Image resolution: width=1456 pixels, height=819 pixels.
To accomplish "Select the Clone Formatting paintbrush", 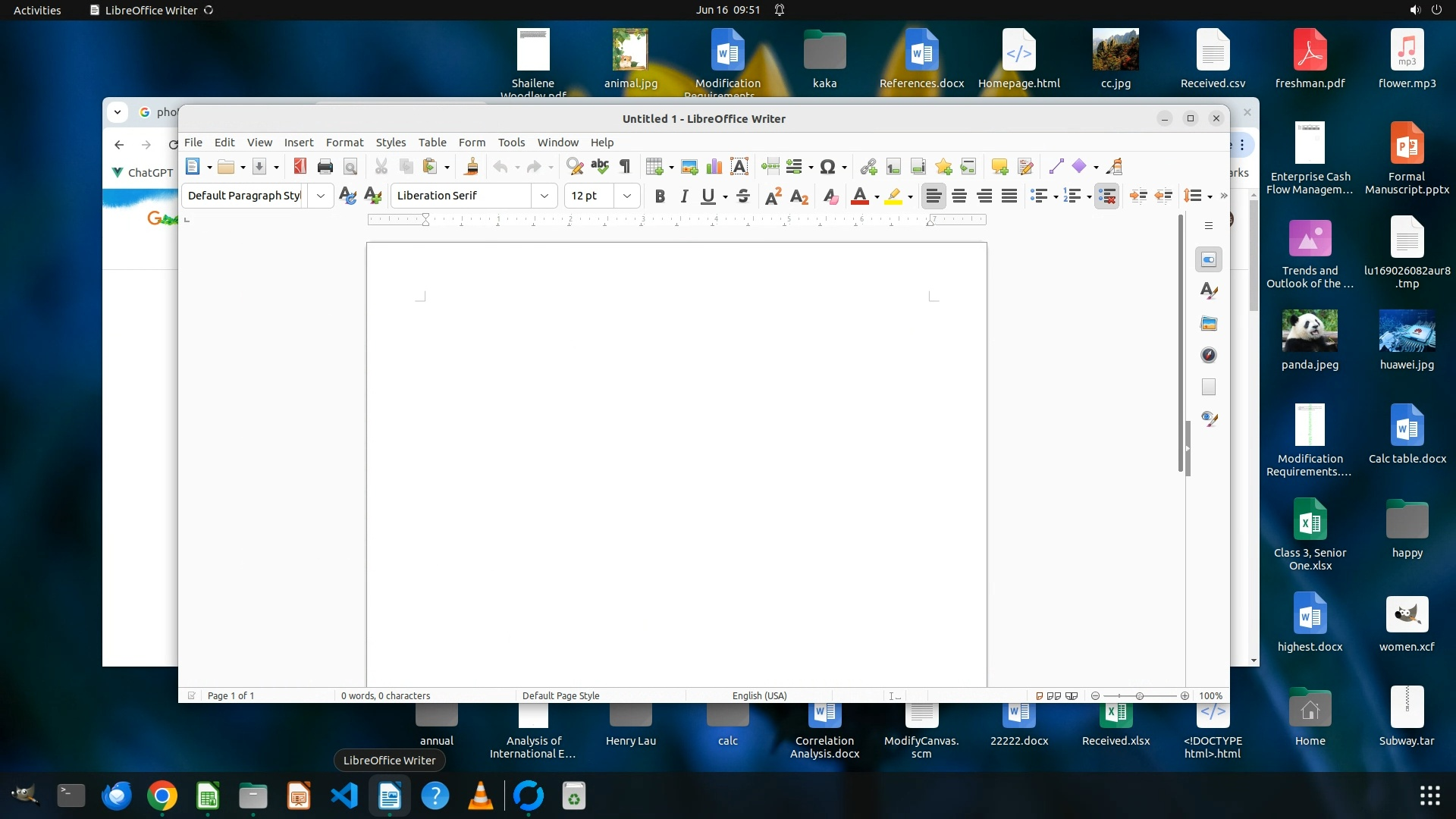I will point(471,167).
